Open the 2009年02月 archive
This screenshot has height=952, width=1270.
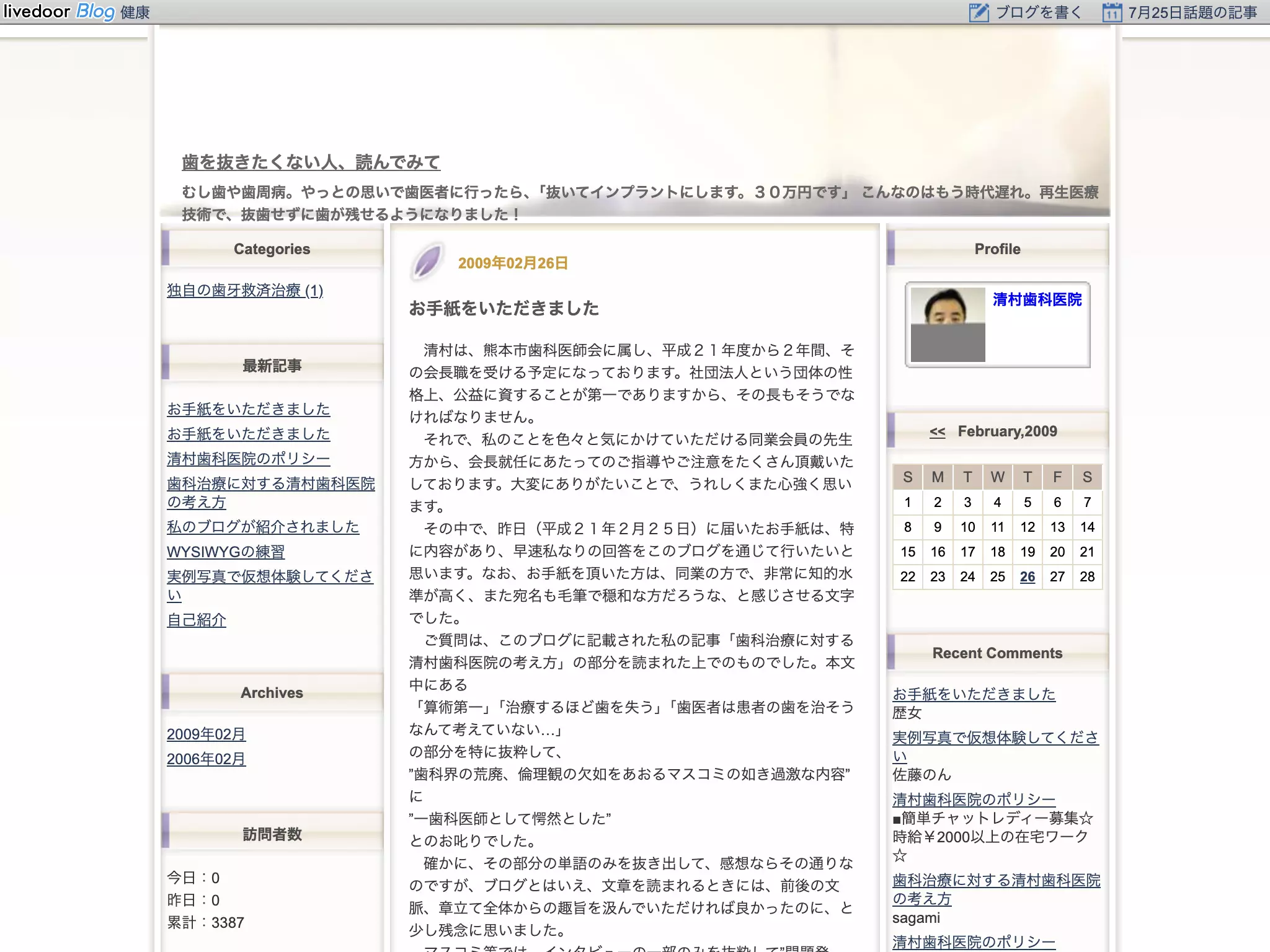click(206, 734)
